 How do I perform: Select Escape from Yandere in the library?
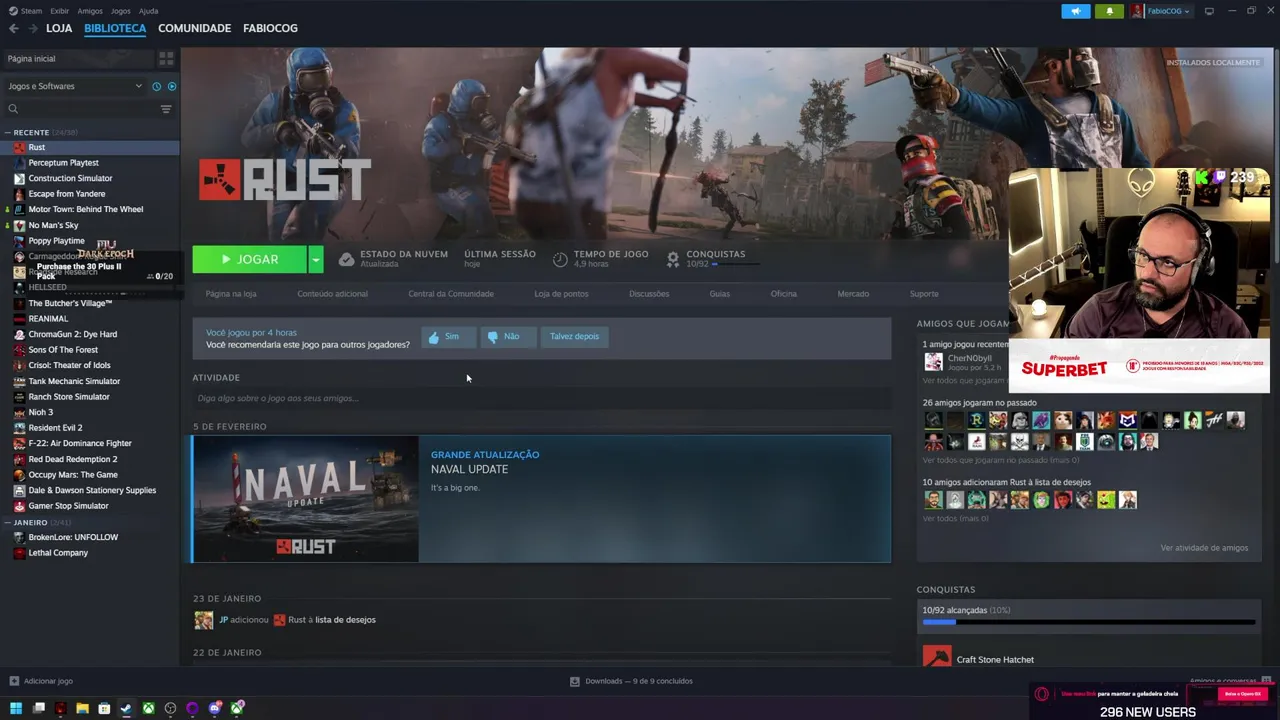66,194
